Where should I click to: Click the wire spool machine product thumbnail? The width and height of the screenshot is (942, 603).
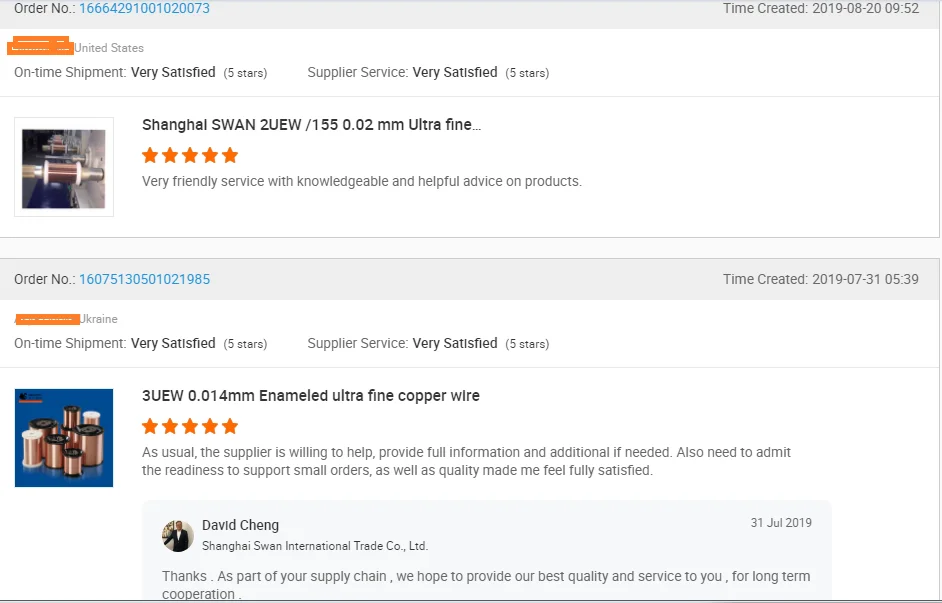(64, 167)
